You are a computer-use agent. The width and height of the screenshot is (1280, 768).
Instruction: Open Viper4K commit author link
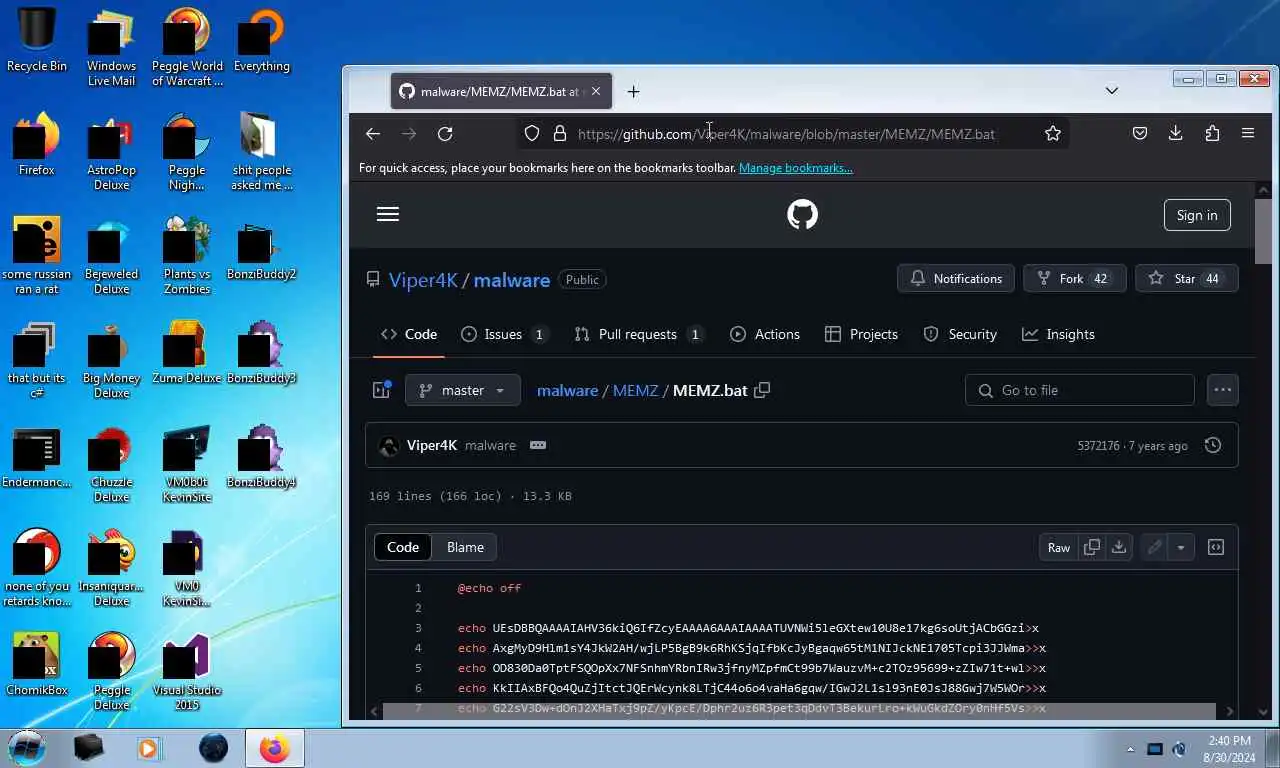point(432,445)
